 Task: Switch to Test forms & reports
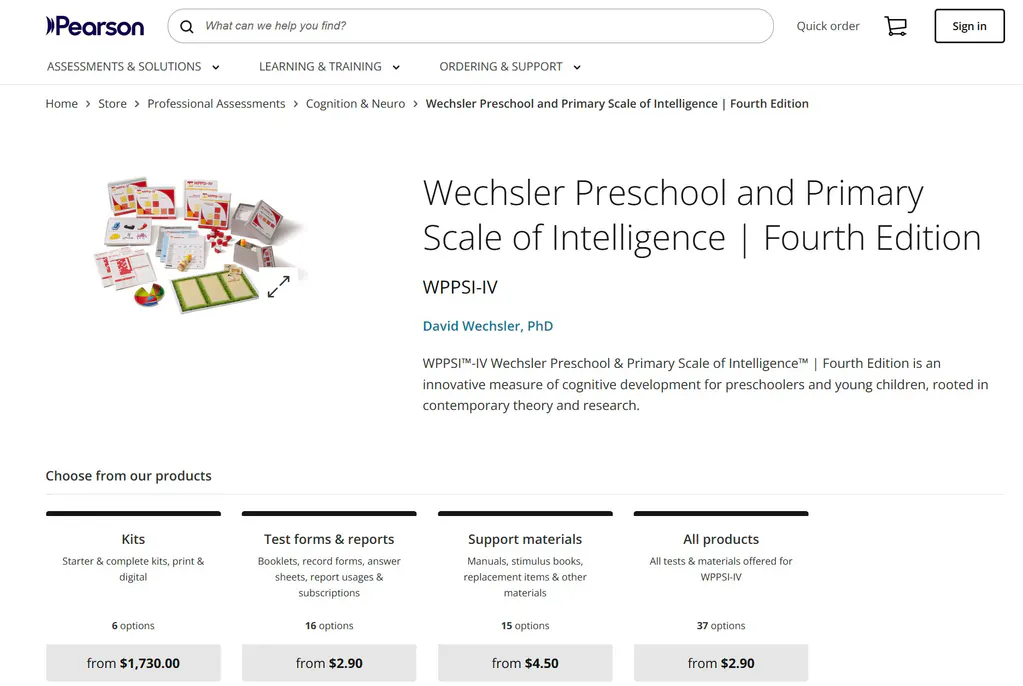pos(328,539)
